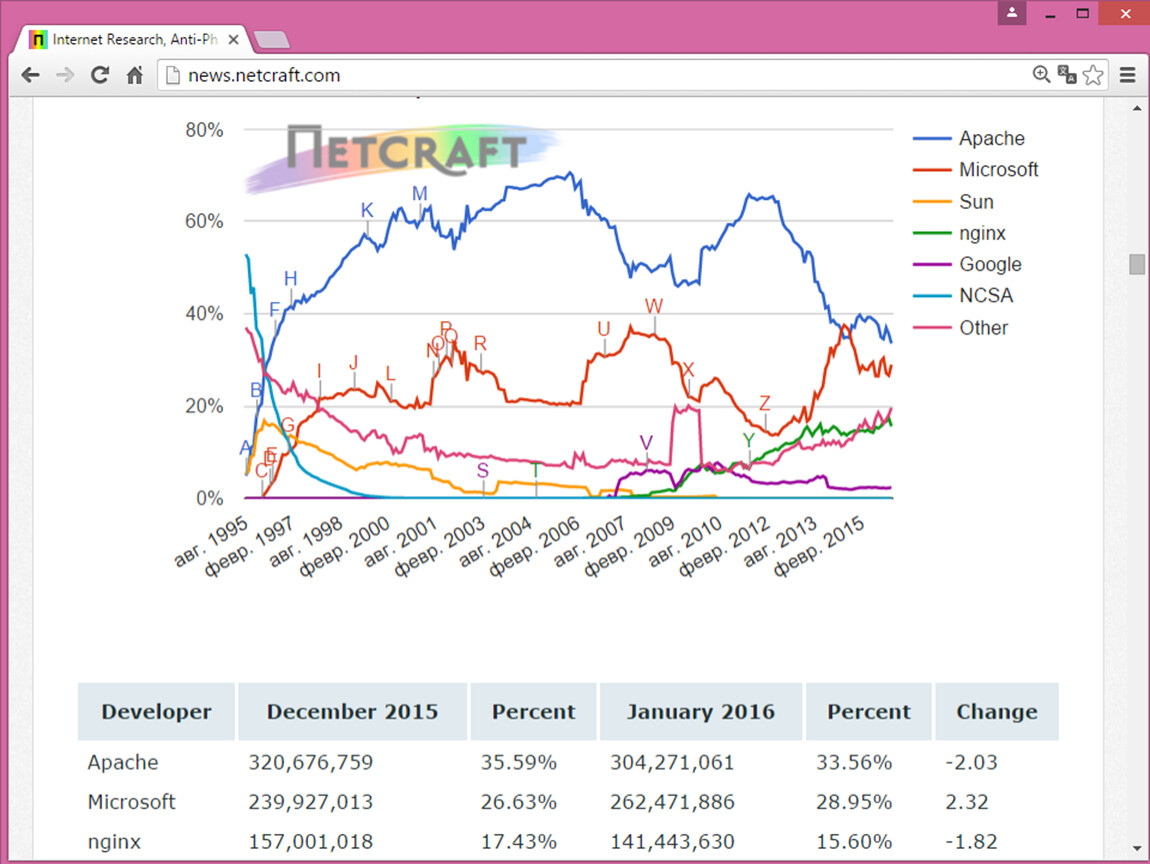Click the nginx legend entry
This screenshot has width=1150, height=864.
click(x=981, y=233)
